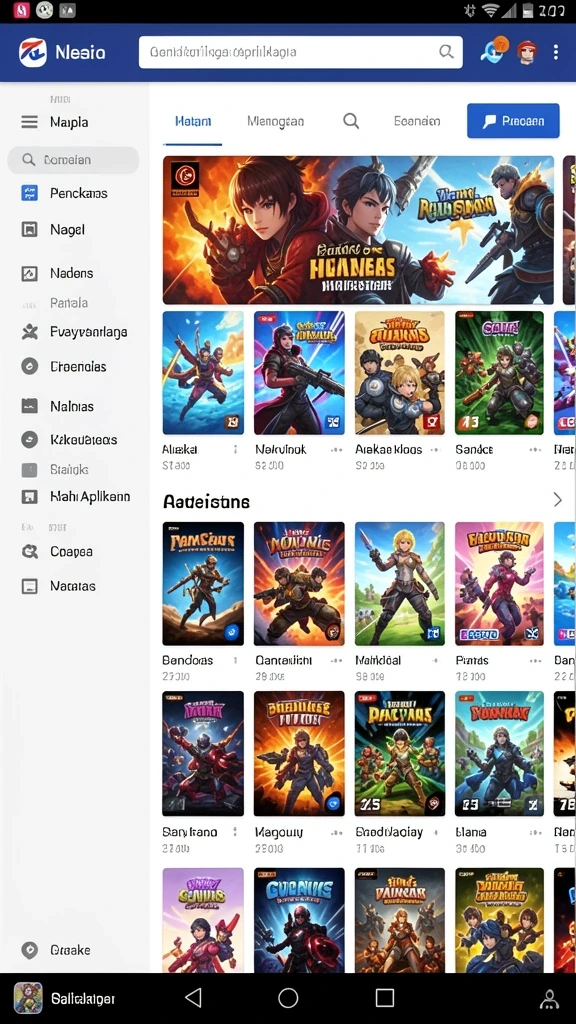The width and height of the screenshot is (576, 1024).
Task: Select the Kakeuataeas sidebar icon
Action: [29, 440]
